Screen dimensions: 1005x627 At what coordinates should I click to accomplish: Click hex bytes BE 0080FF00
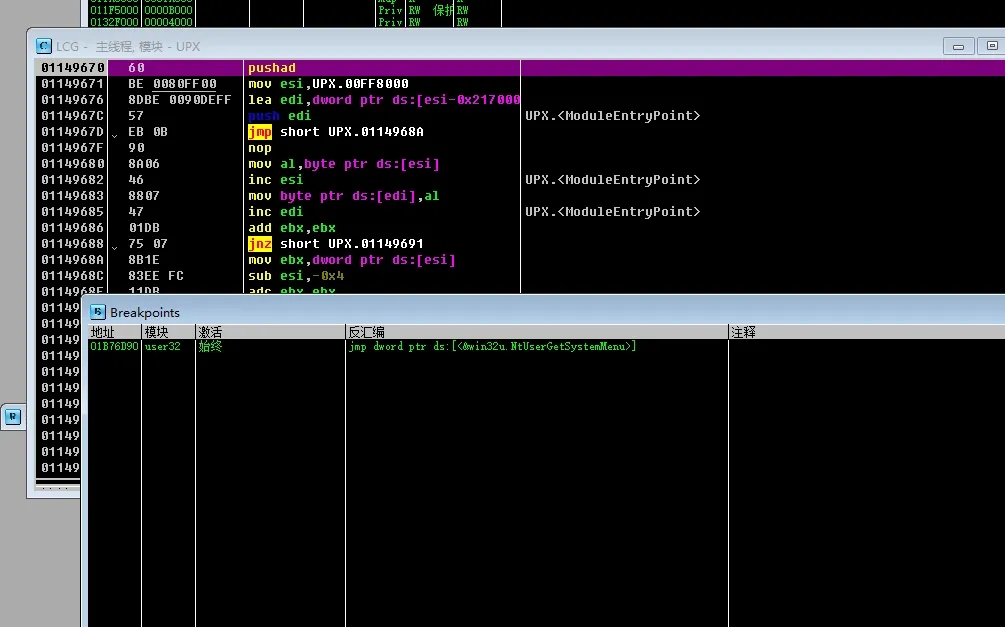point(172,83)
